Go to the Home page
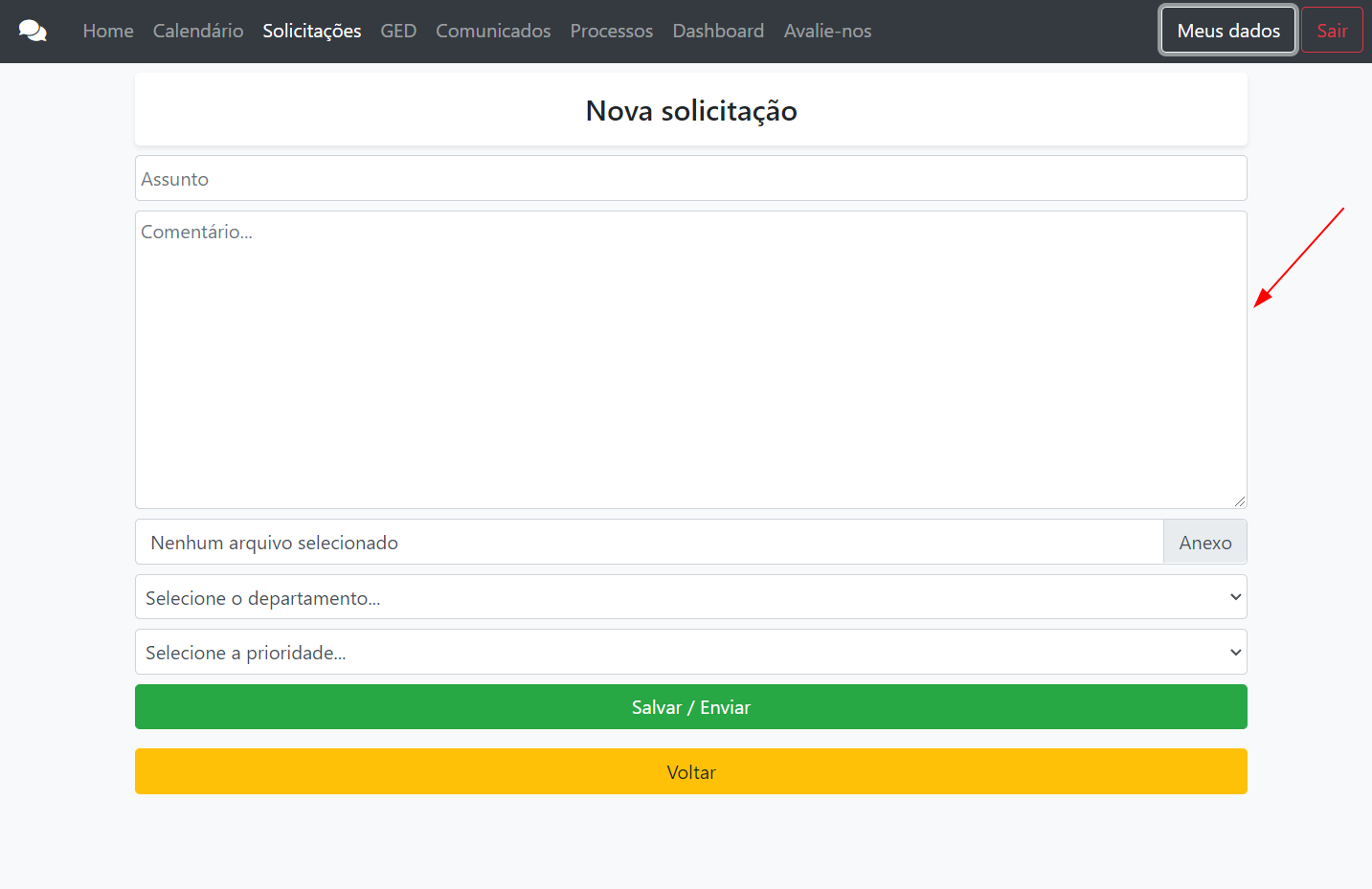The height and width of the screenshot is (889, 1372). [x=108, y=31]
